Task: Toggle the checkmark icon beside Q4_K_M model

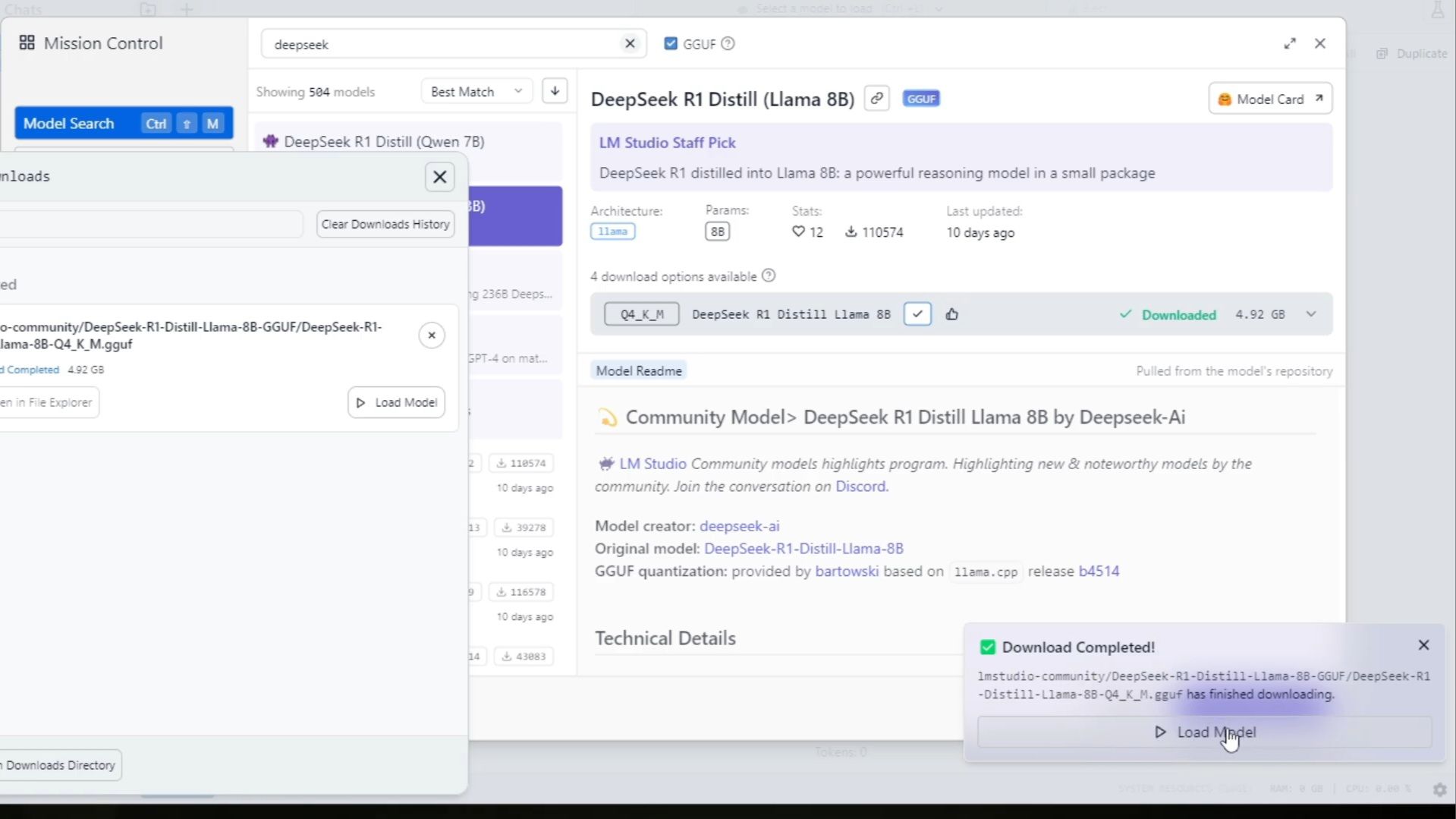Action: coord(917,313)
